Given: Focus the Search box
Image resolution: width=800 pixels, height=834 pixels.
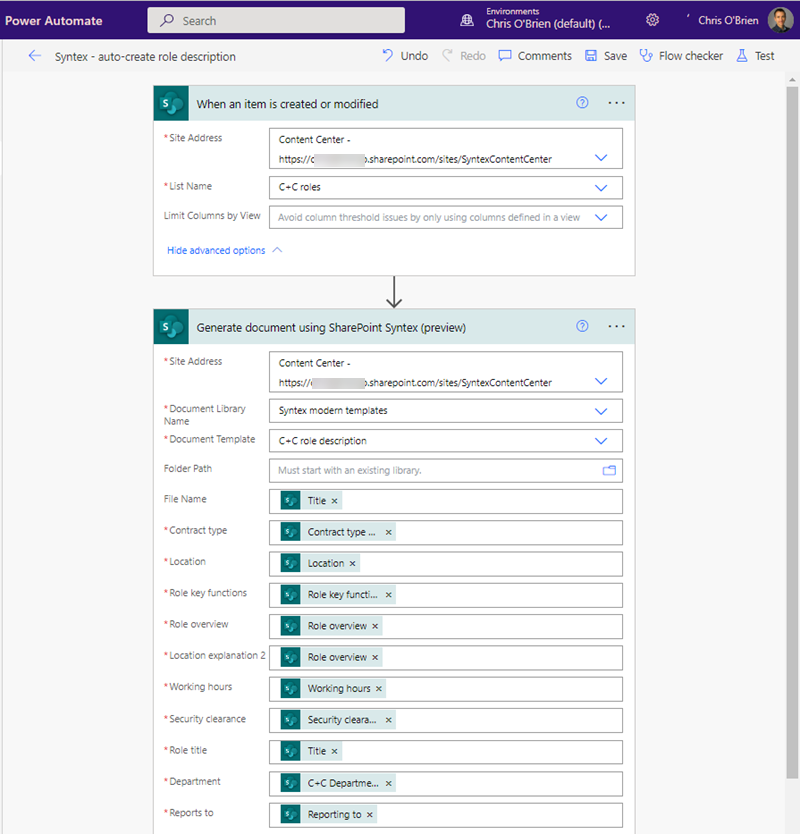Looking at the screenshot, I should tap(276, 20).
